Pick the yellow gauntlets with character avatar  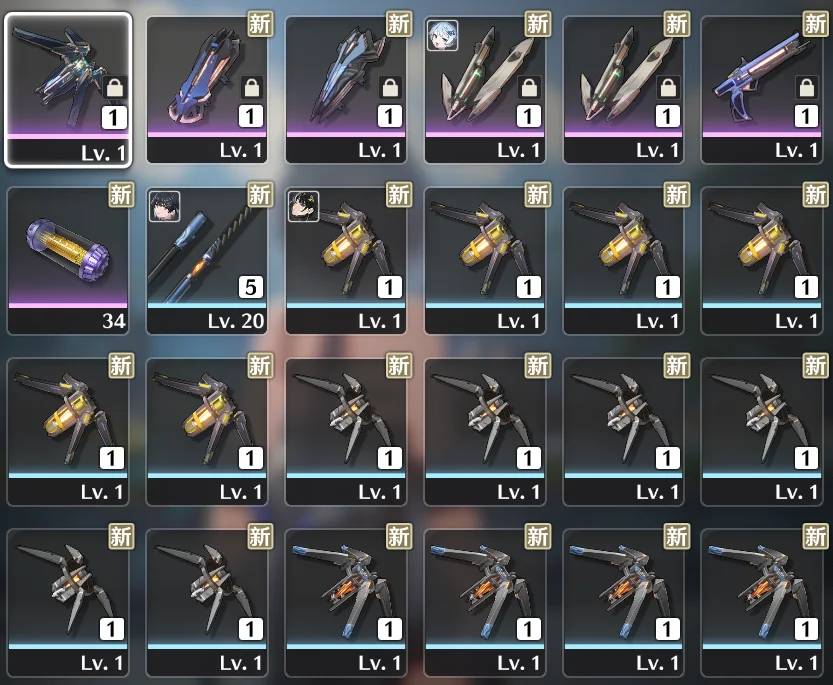pos(346,260)
